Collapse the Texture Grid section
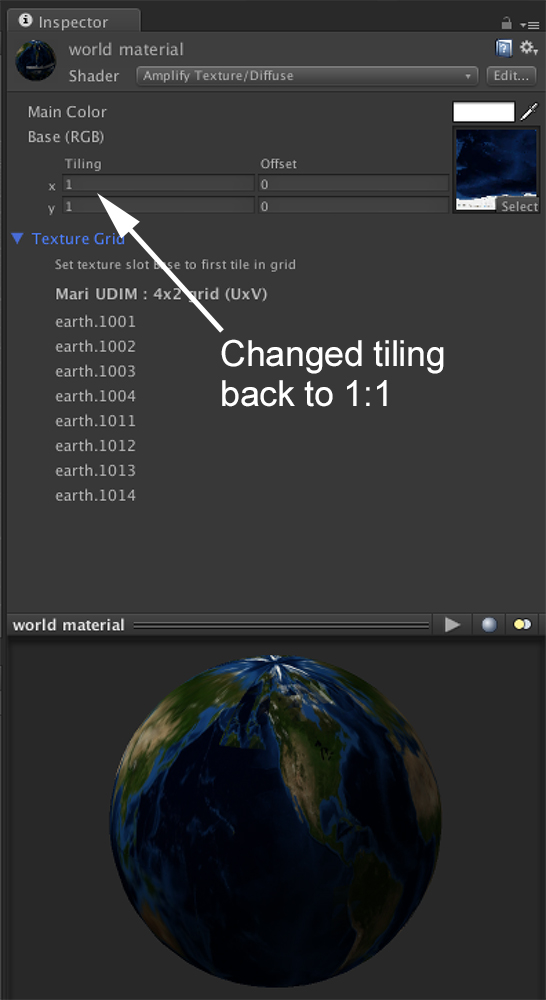 [18, 239]
